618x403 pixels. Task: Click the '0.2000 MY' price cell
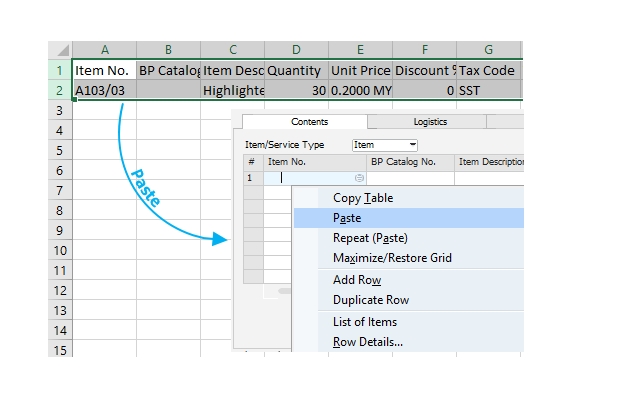click(361, 90)
